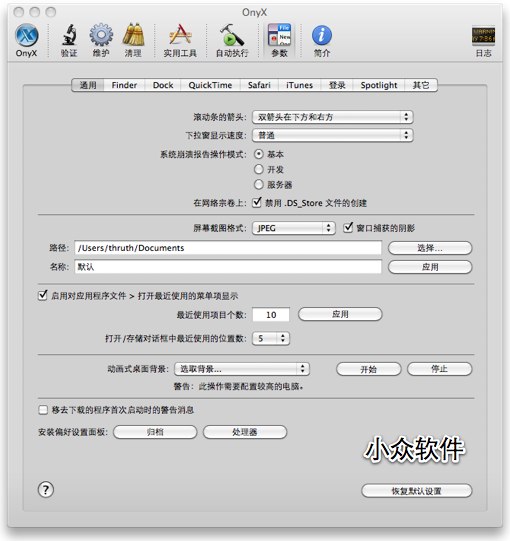510x541 pixels.
Task: Click the 路径 path input field
Action: point(228,248)
